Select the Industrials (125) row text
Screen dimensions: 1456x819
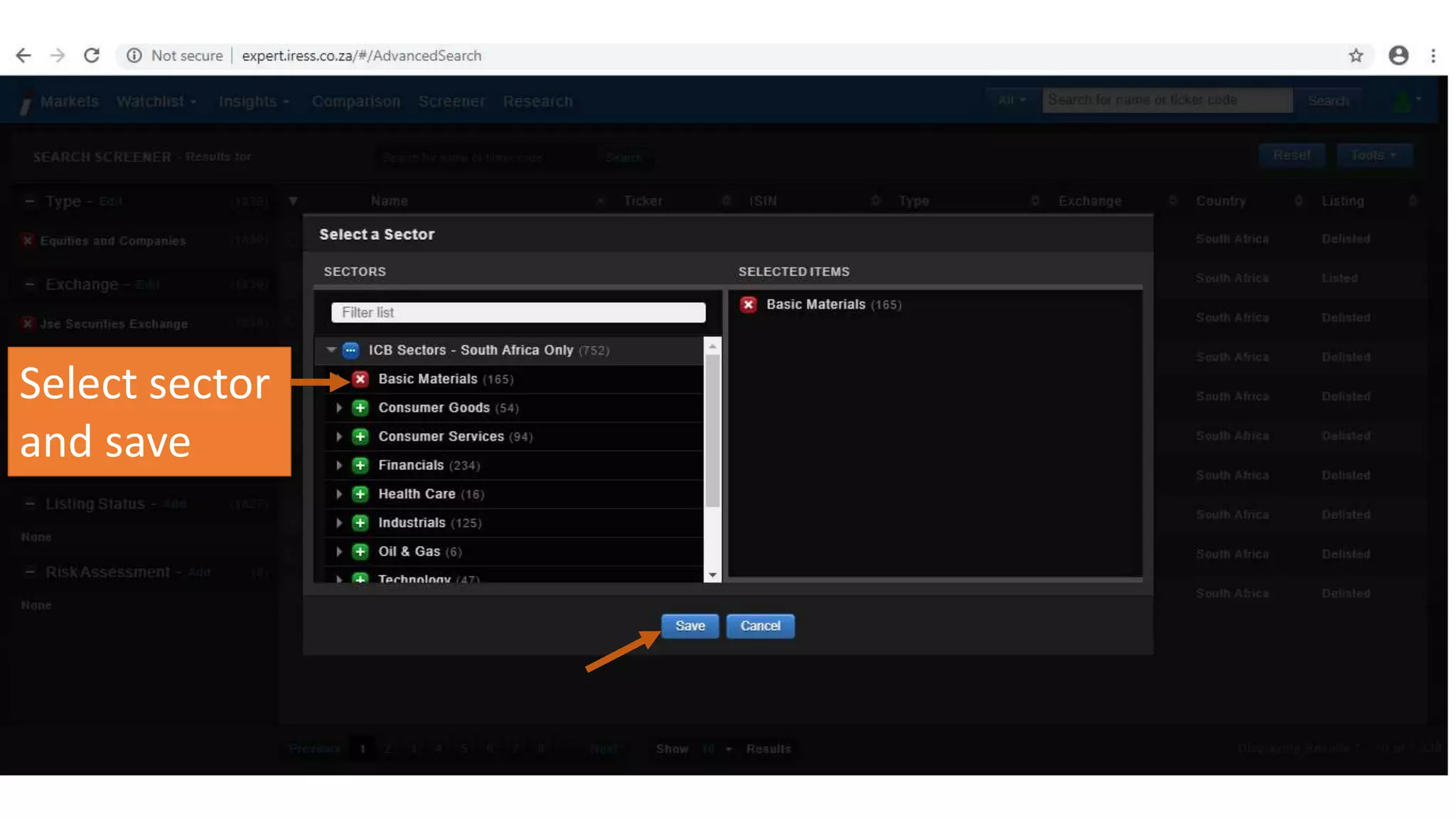[429, 523]
